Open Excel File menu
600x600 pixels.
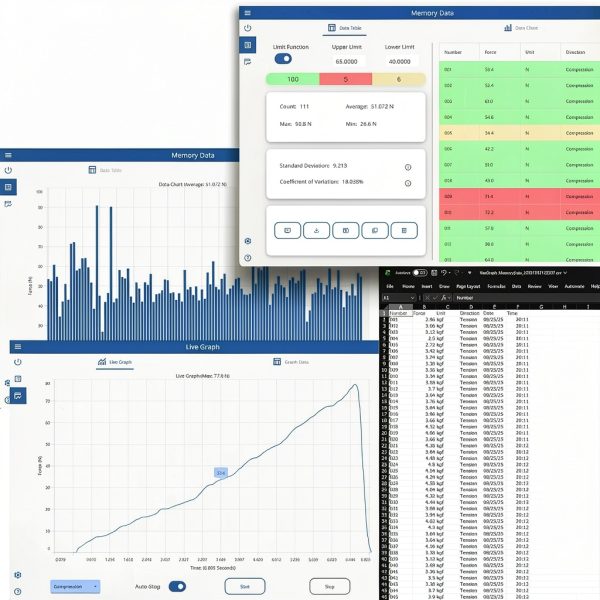coord(390,286)
